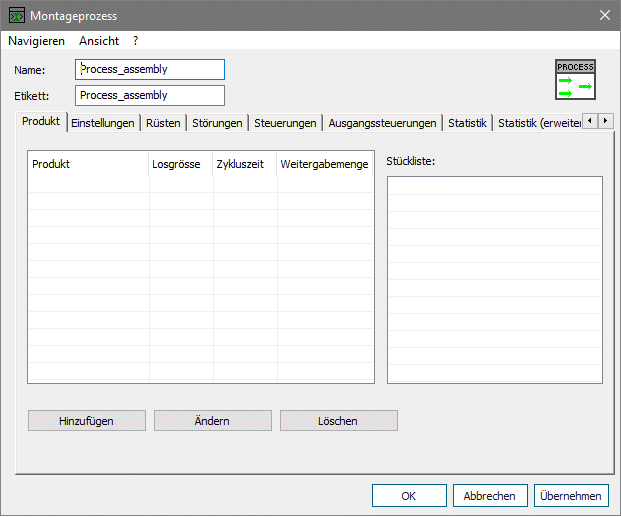621x517 pixels.
Task: Switch to the Ausgangssteuerungen tab
Action: point(382,123)
